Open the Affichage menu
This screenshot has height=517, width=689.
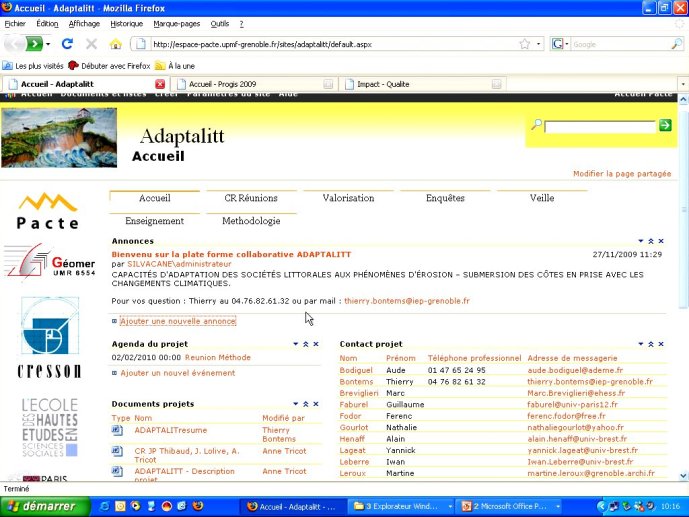point(84,24)
